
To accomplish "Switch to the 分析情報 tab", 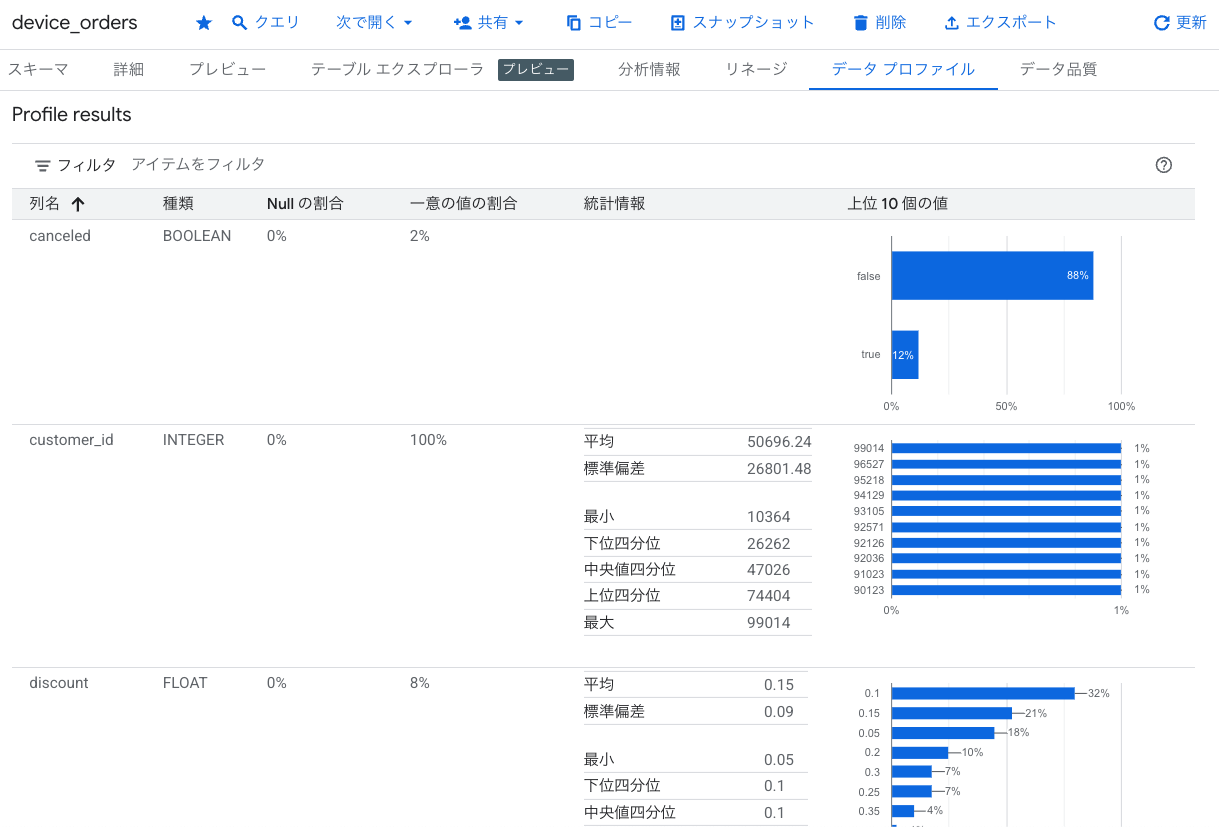I will (x=649, y=69).
